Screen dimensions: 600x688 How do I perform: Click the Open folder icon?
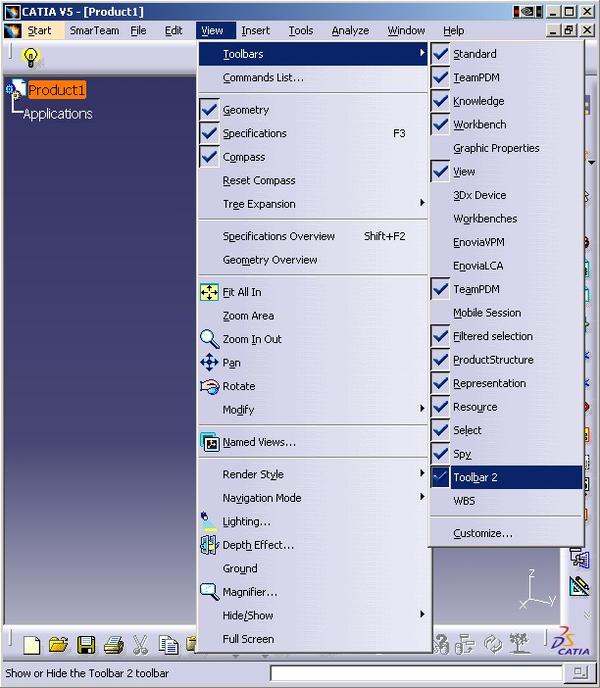[x=58, y=645]
